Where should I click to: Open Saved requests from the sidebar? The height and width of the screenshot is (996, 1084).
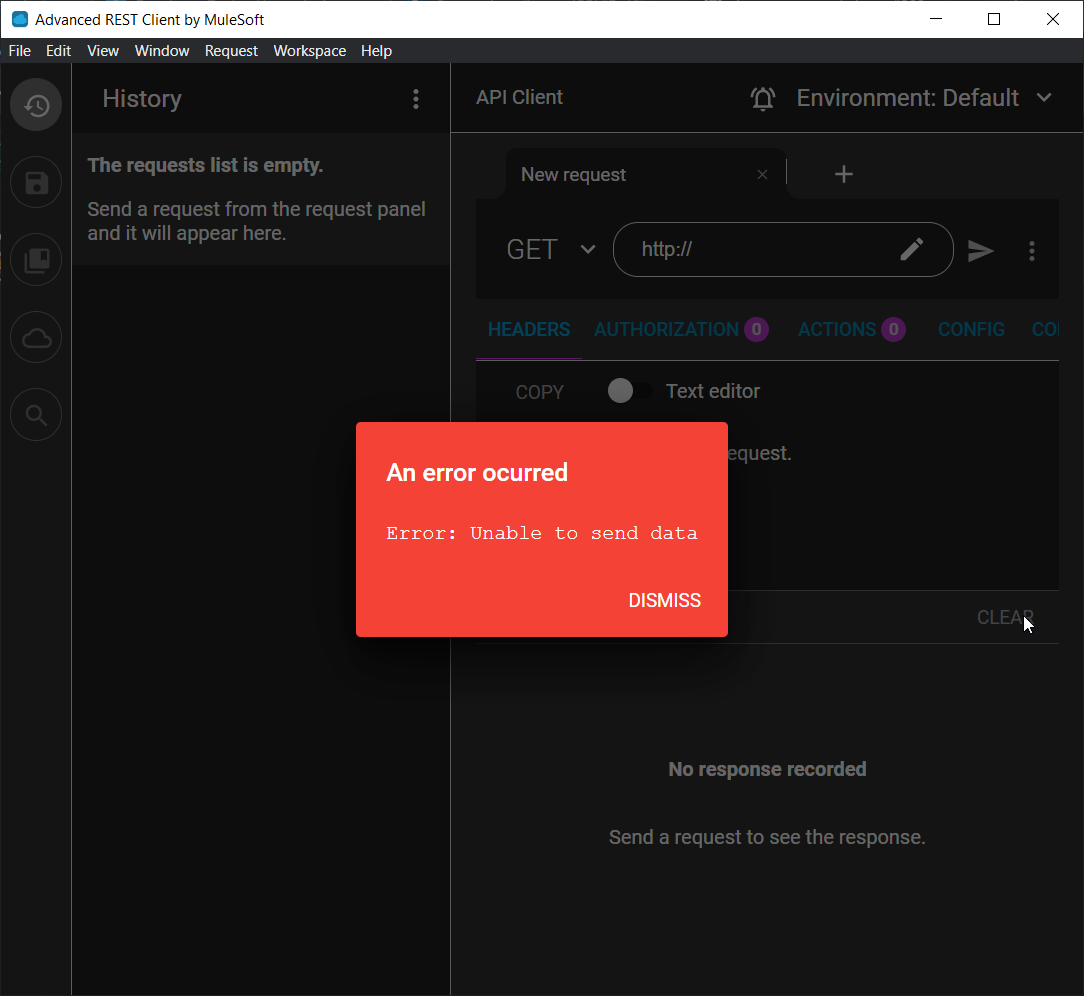[x=35, y=182]
